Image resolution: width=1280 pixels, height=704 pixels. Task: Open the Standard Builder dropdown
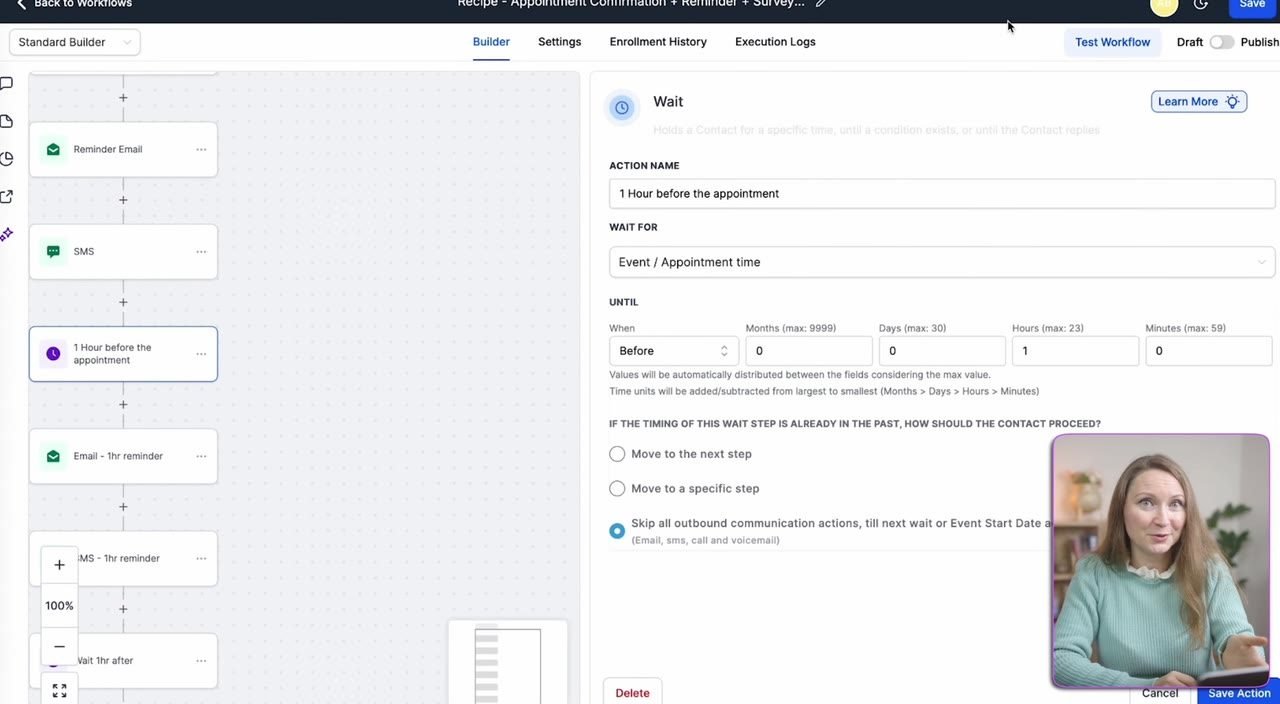click(75, 42)
